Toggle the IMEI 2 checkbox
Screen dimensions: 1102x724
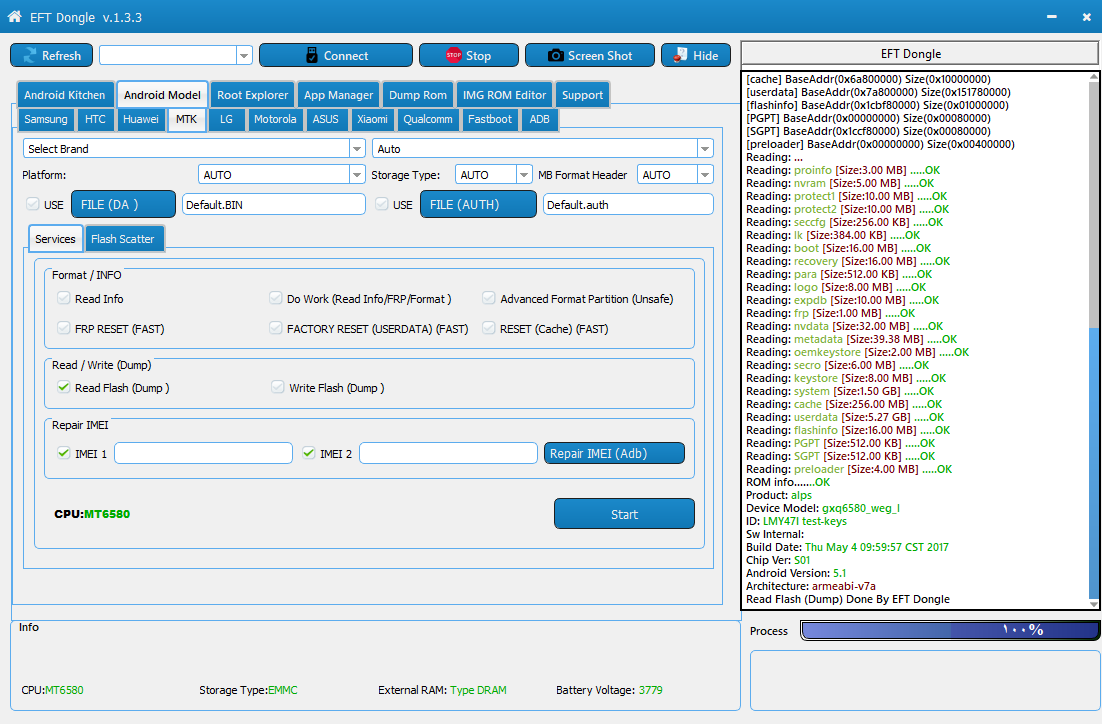point(309,453)
